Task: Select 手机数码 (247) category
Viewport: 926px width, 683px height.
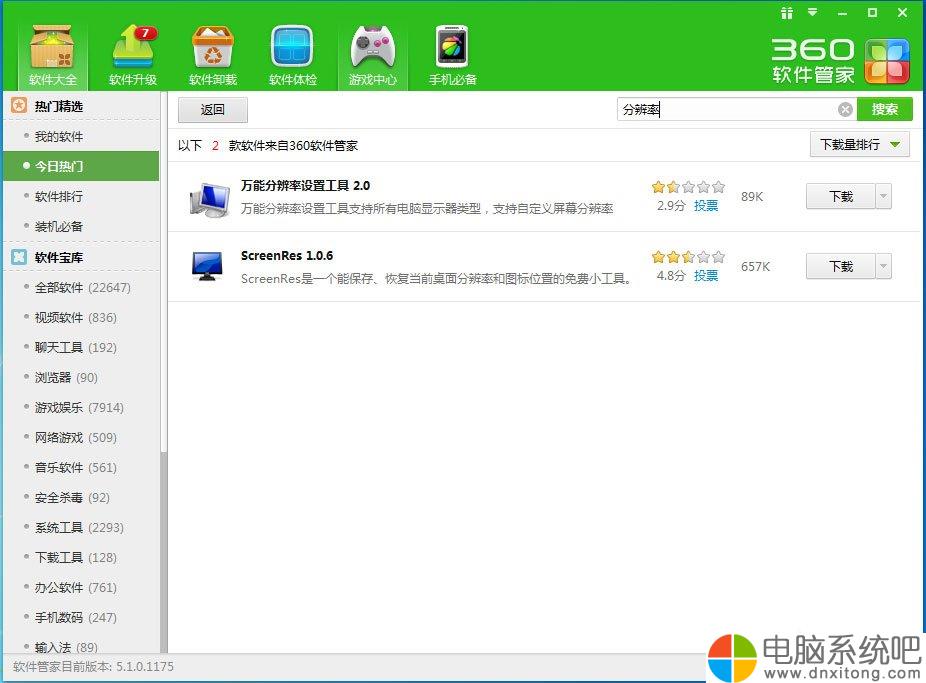Action: coord(81,617)
